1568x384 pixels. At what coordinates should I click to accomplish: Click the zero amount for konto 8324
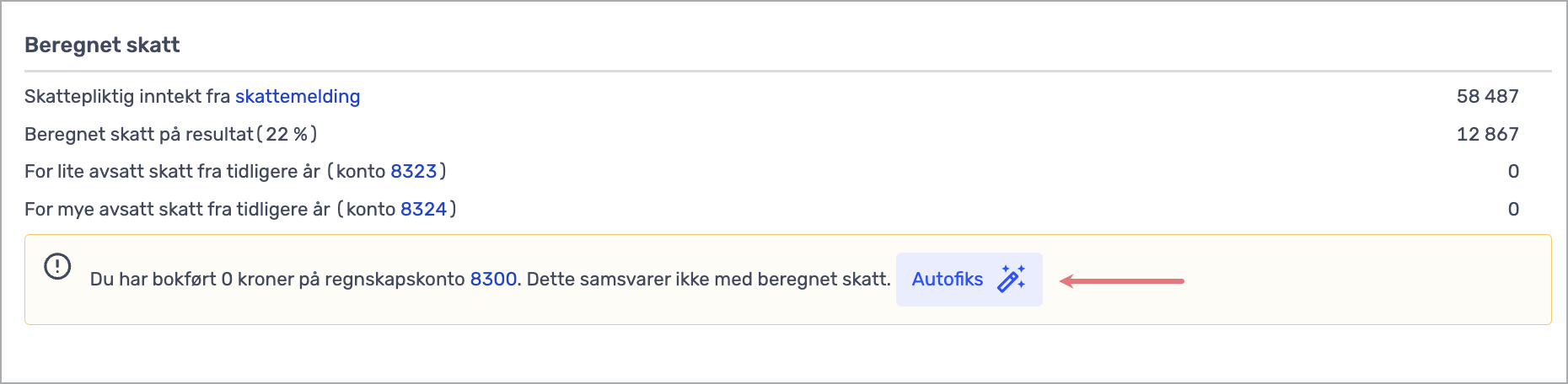[x=1513, y=210]
